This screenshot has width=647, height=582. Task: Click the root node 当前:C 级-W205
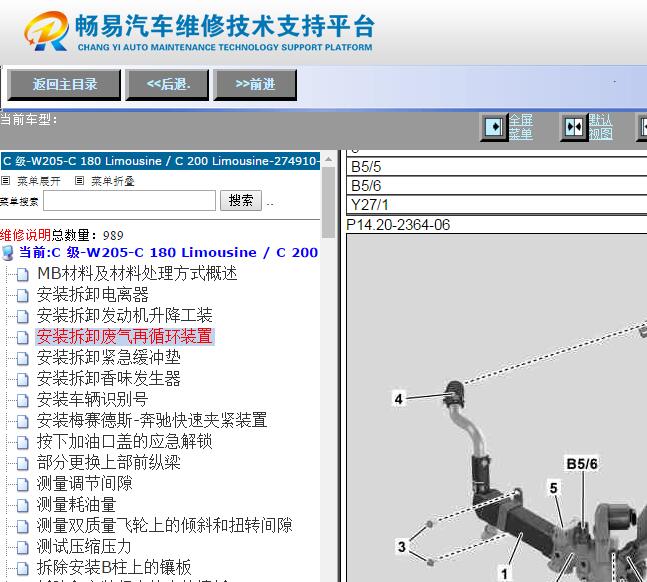(x=168, y=252)
